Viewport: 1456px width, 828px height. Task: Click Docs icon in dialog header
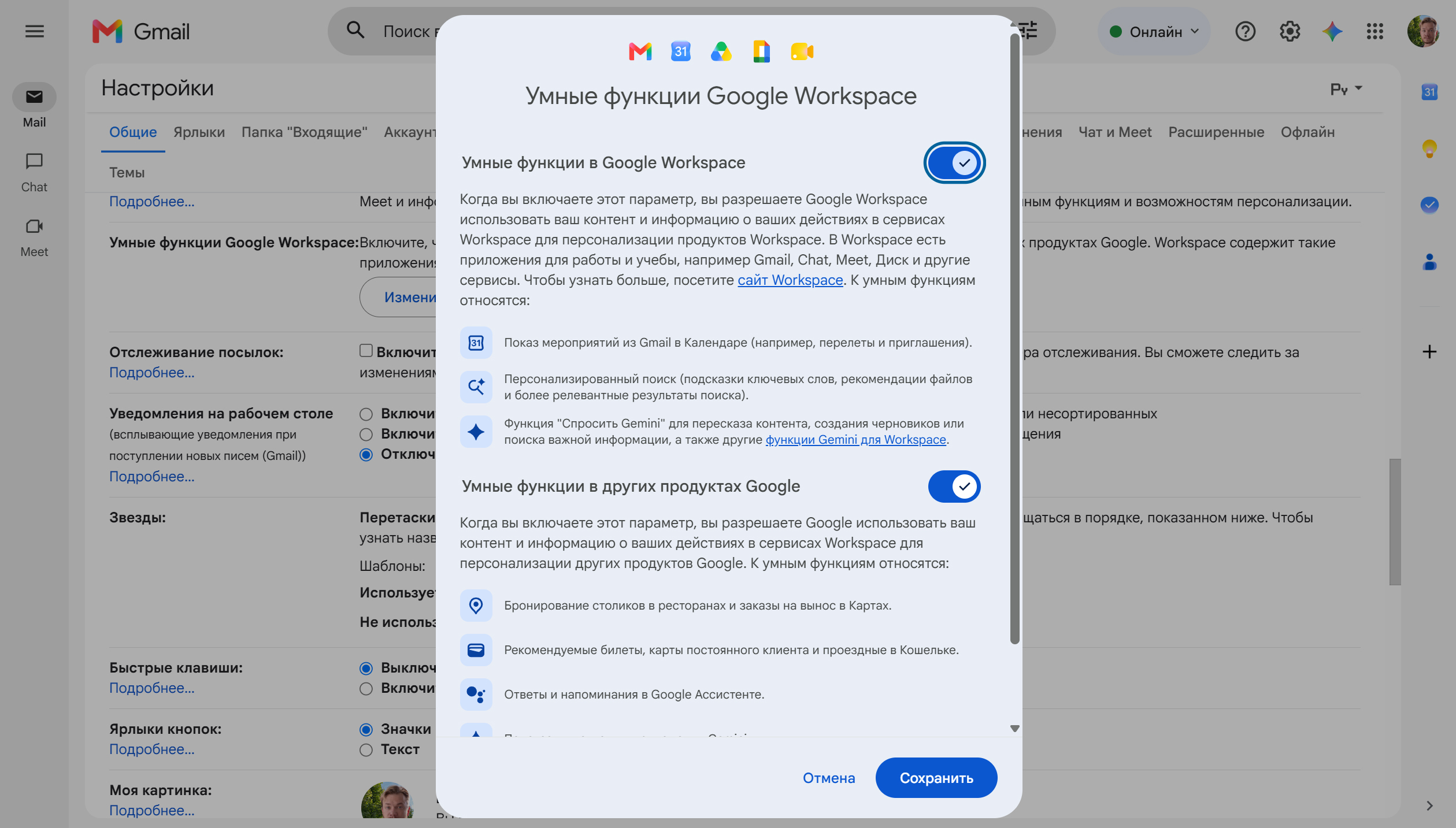tap(761, 52)
